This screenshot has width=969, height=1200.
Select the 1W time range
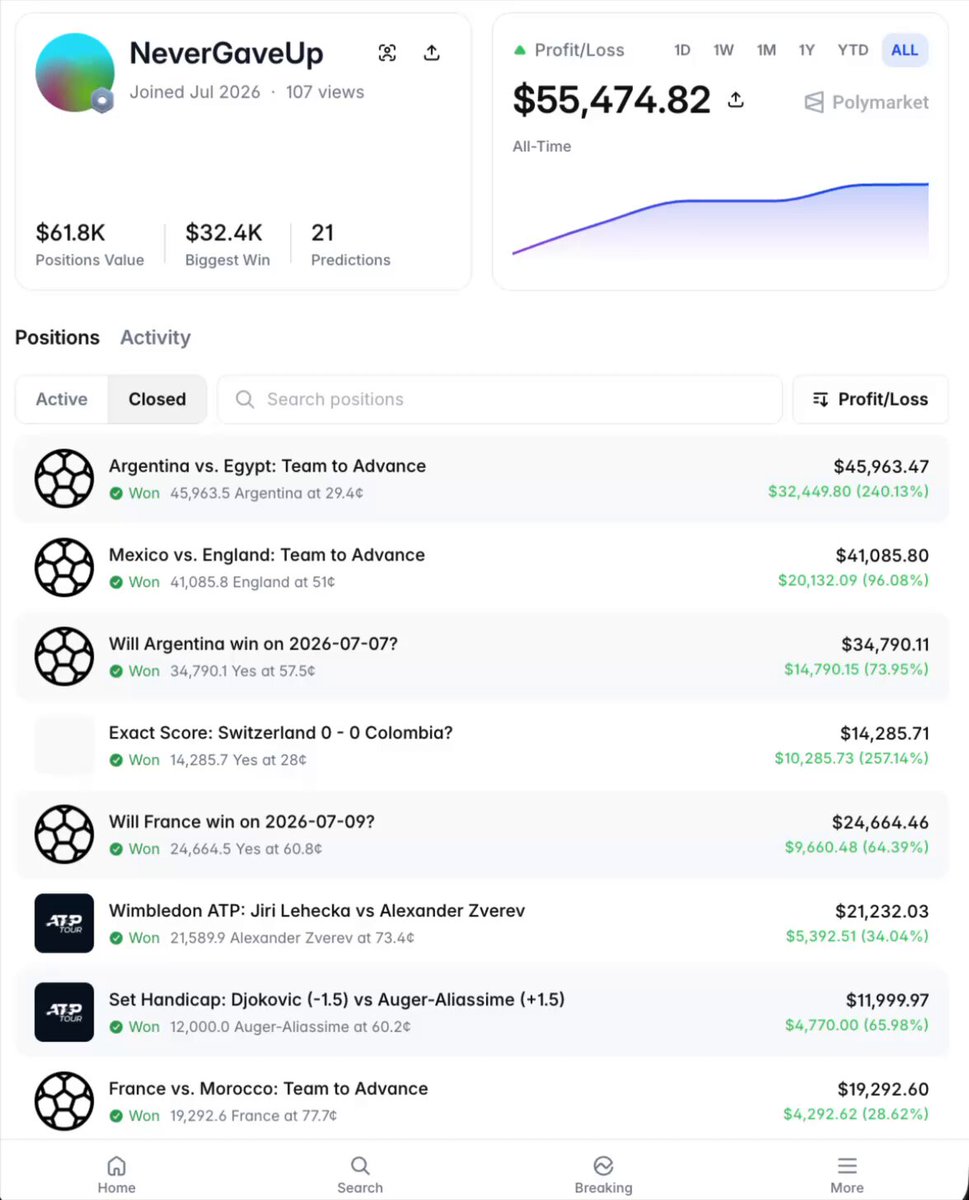[724, 50]
